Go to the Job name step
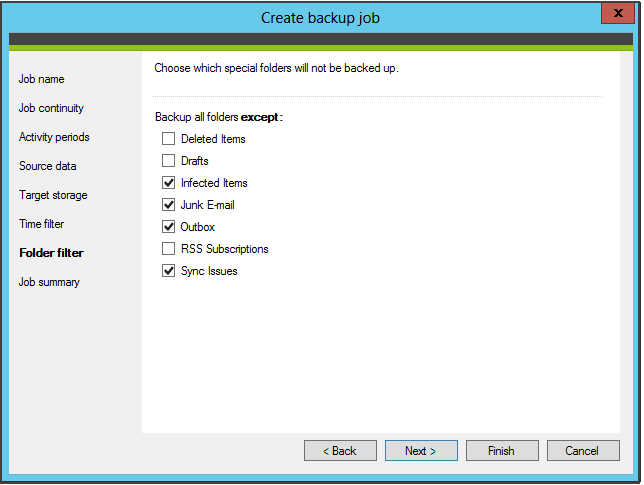The width and height of the screenshot is (644, 485). 41,79
